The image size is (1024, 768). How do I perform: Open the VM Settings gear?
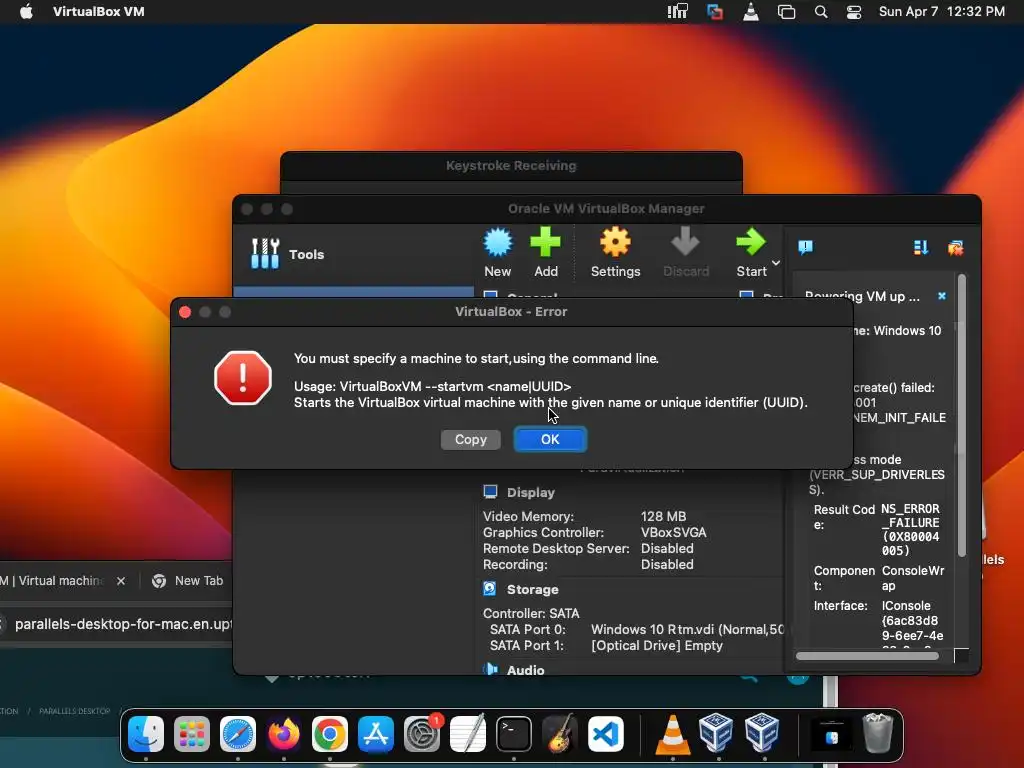pyautogui.click(x=615, y=252)
